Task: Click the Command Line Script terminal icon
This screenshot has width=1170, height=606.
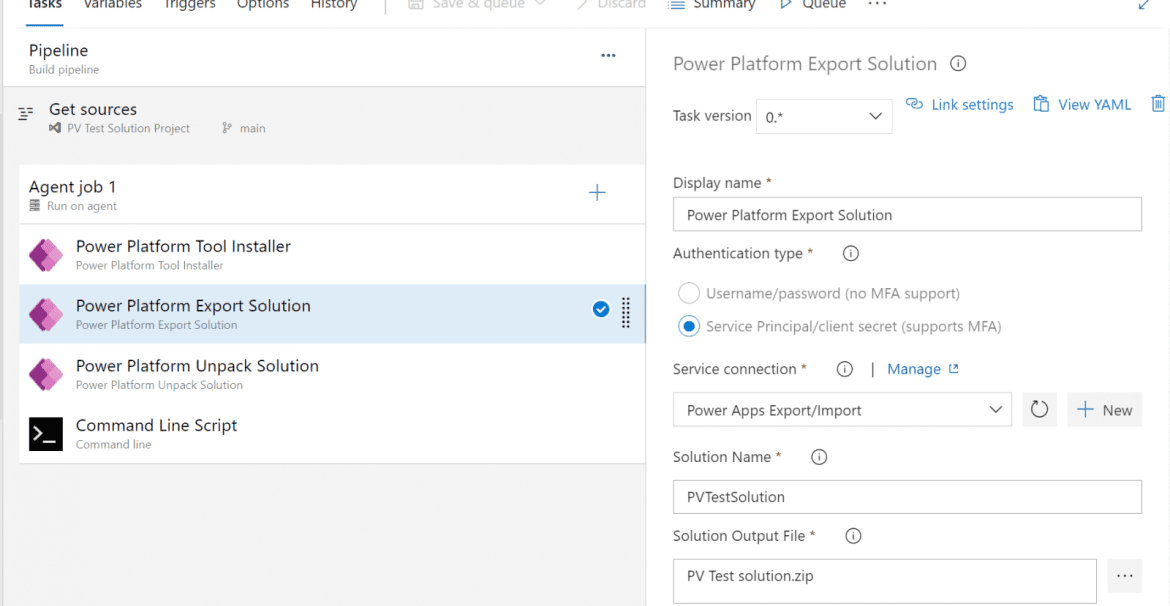Action: tap(46, 434)
